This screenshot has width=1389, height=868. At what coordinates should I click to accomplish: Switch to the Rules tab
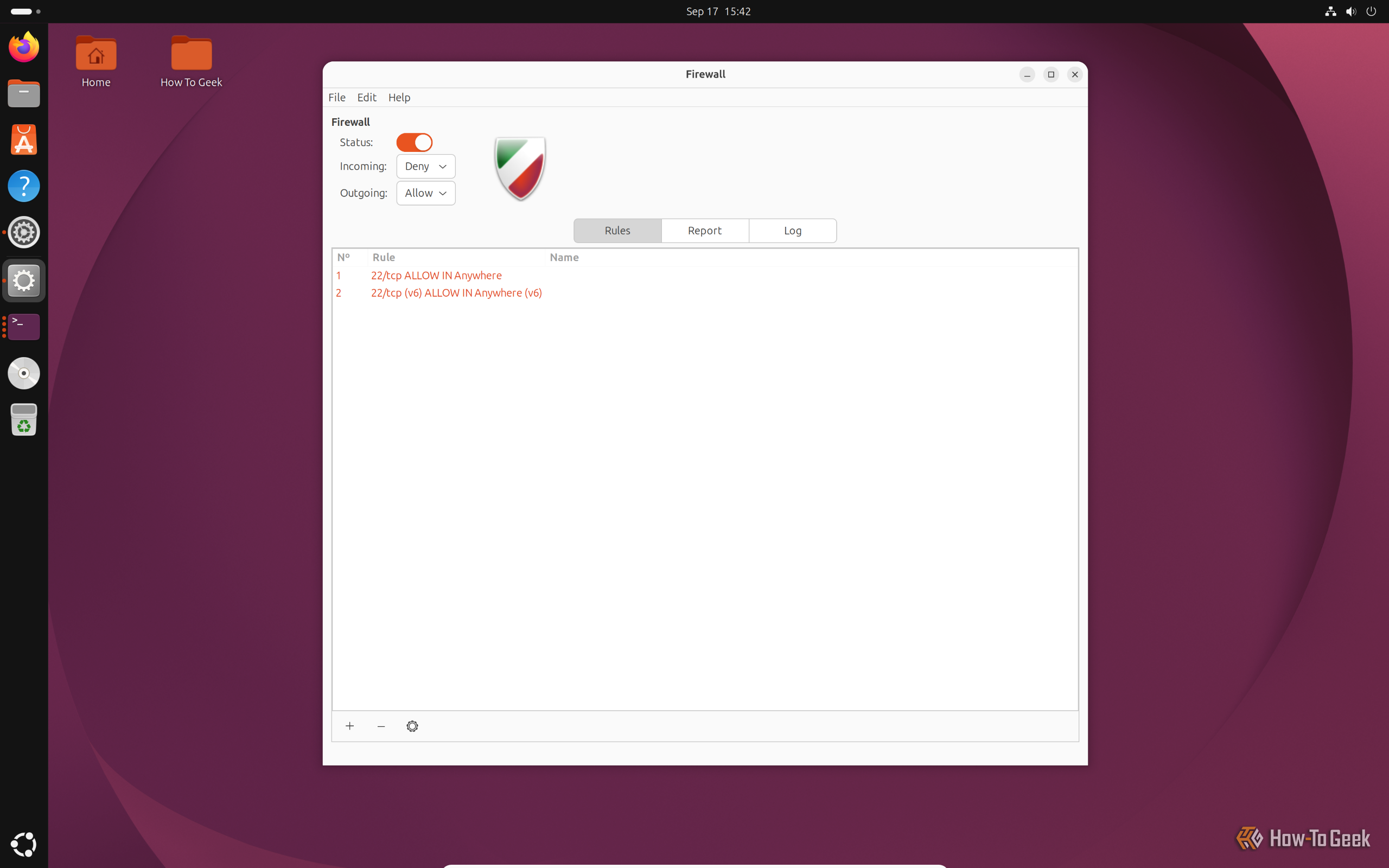coord(617,231)
